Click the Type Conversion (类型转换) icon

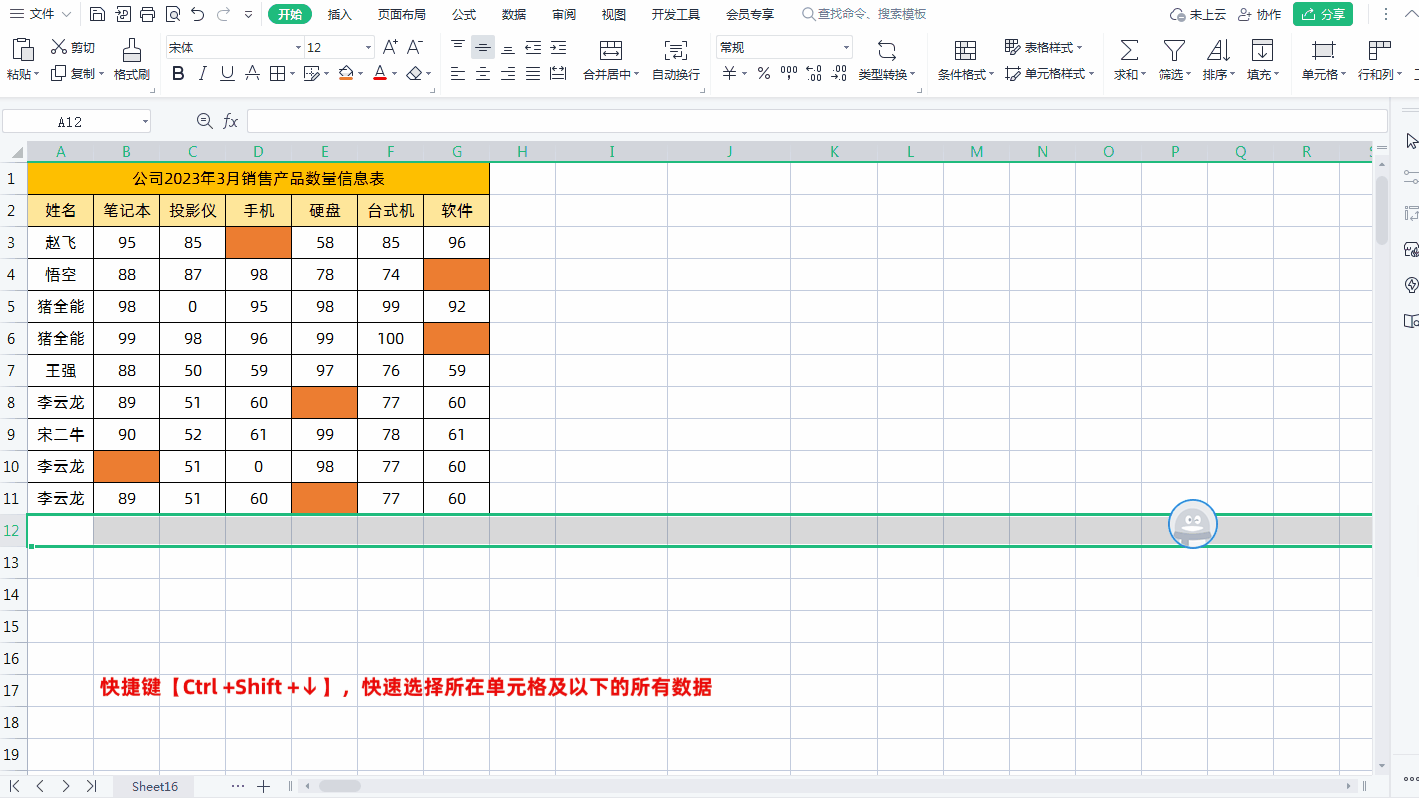[886, 50]
